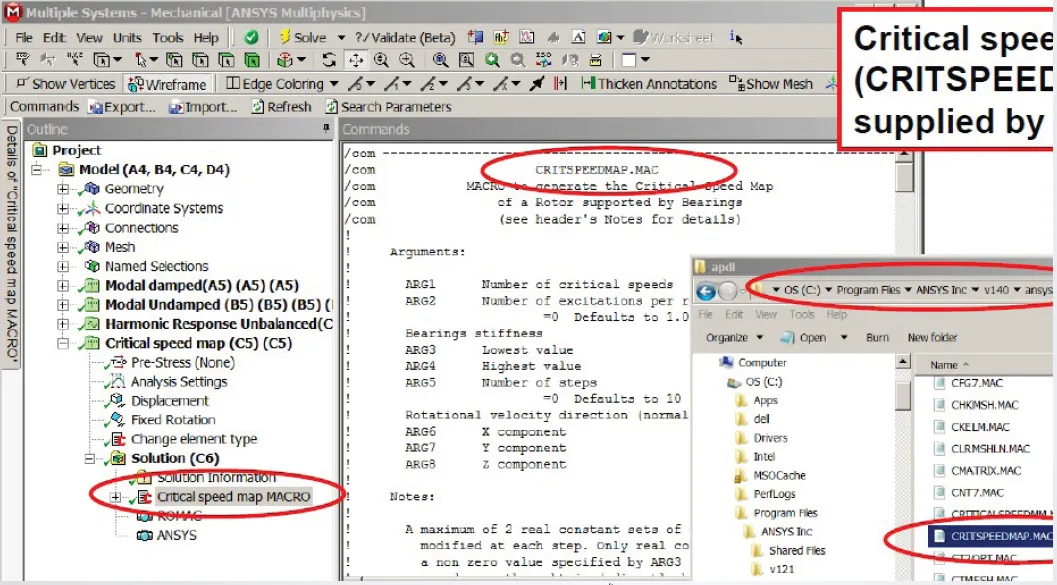Screen dimensions: 1057x585
Task: Toggle Wireframe view mode
Action: (167, 84)
